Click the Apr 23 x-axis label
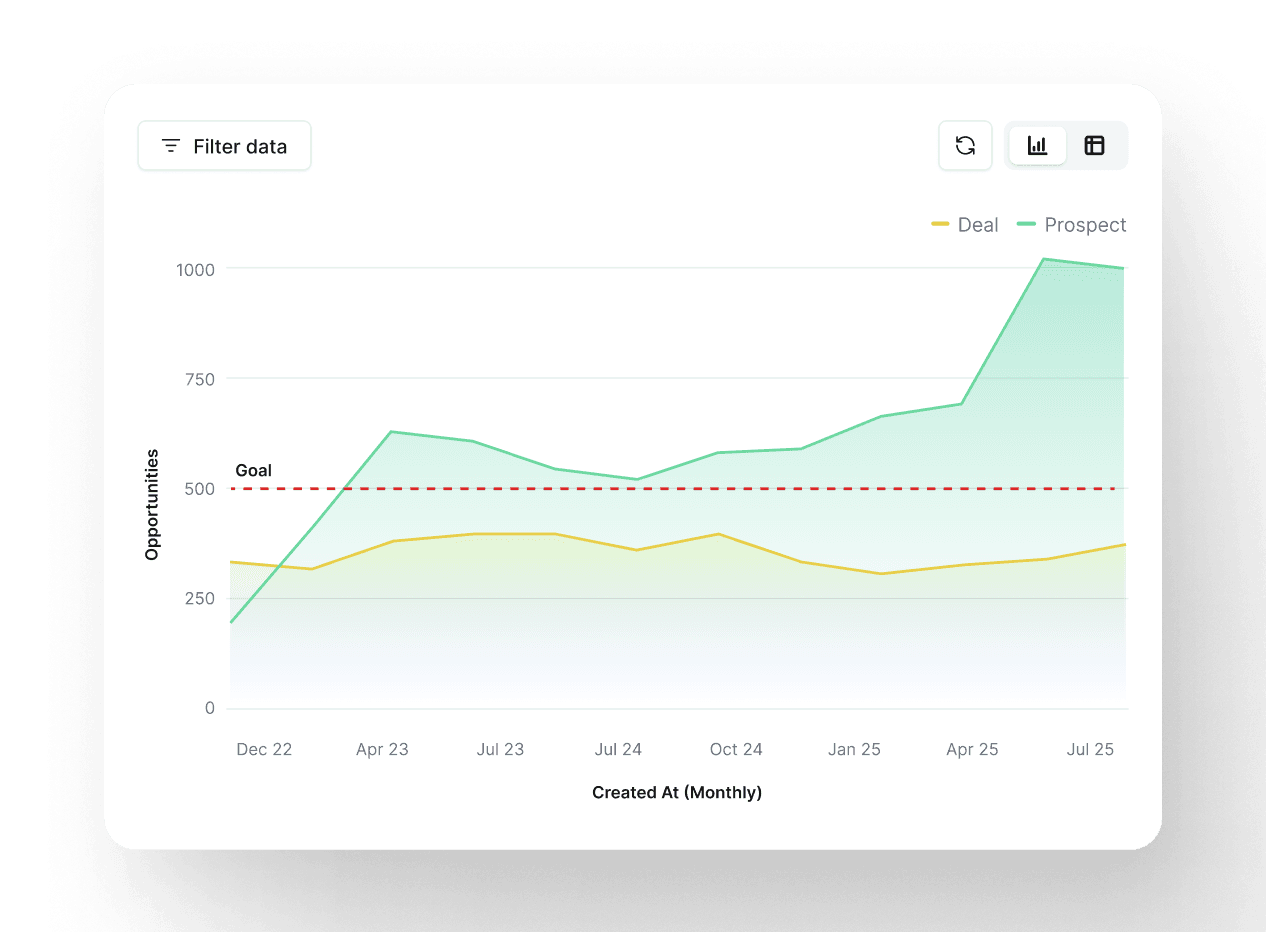Viewport: 1266px width, 932px height. [x=382, y=750]
